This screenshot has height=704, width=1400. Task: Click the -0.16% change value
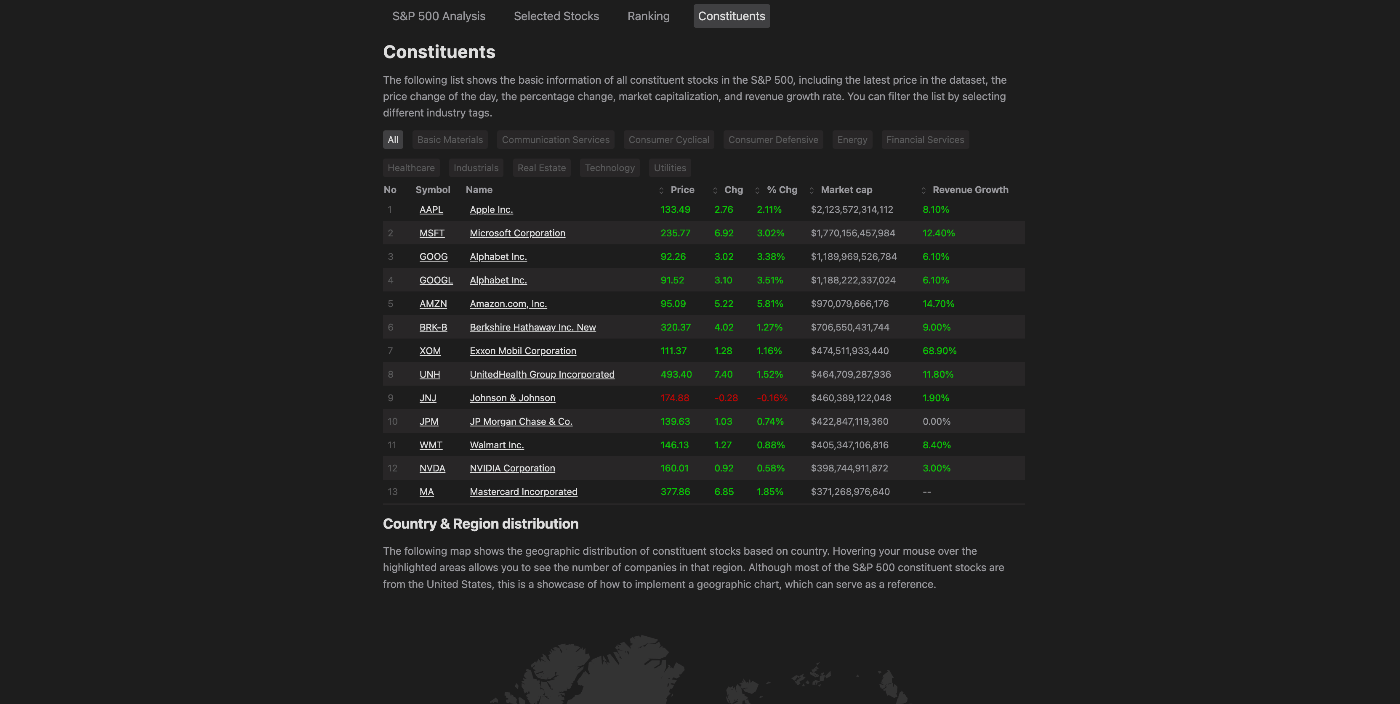(x=772, y=398)
